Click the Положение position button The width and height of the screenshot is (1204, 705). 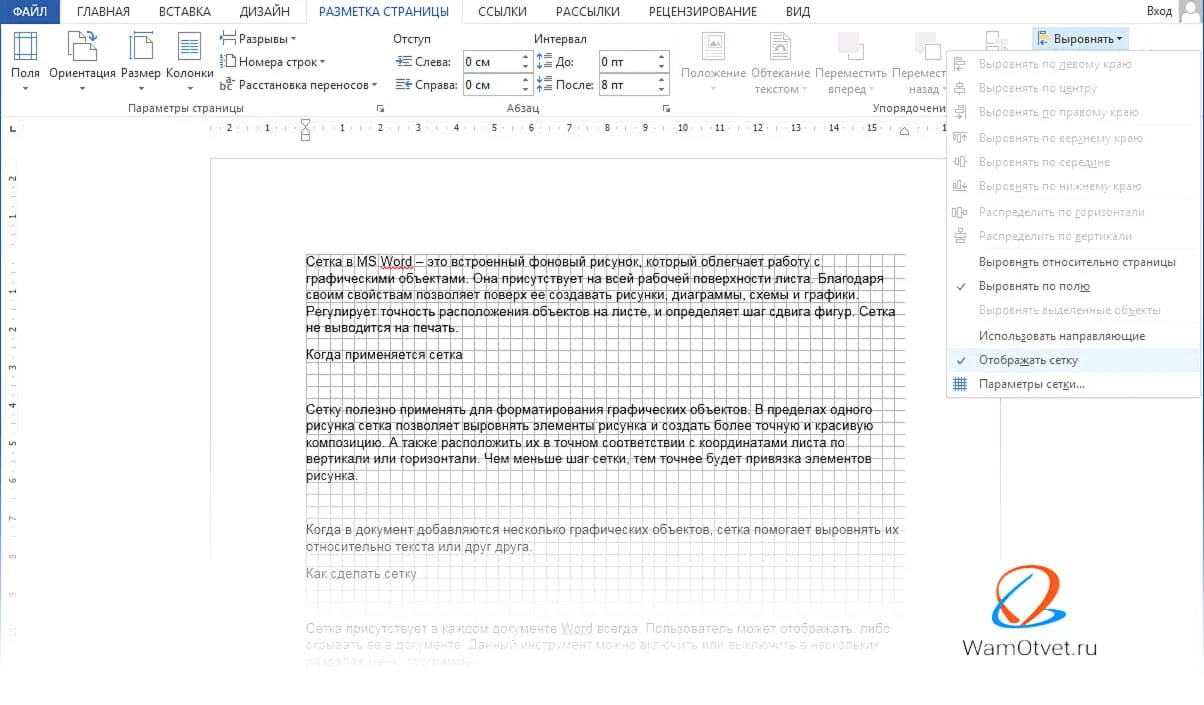click(713, 61)
